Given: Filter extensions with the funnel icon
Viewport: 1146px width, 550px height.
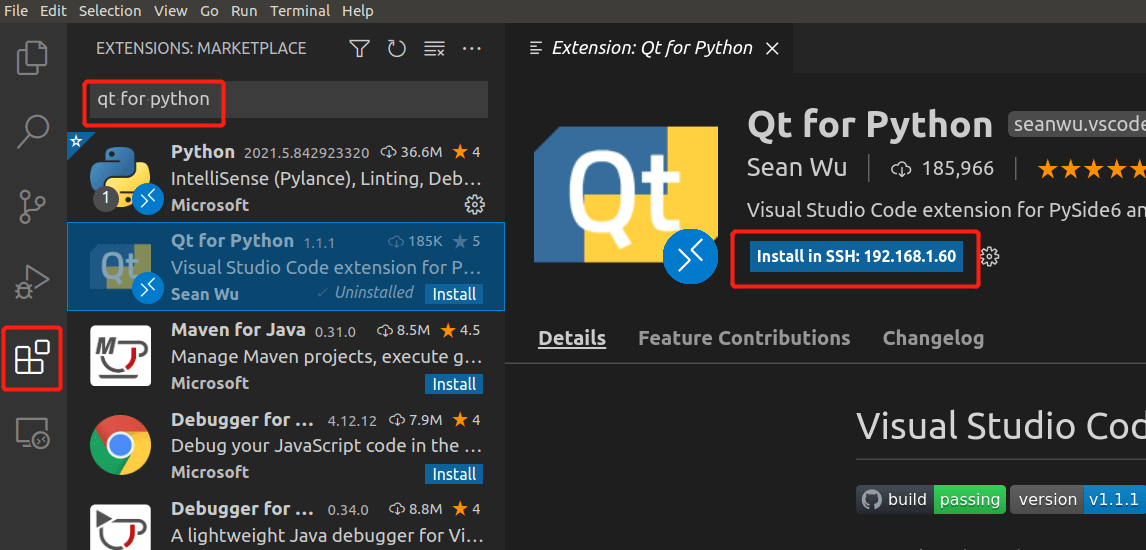Looking at the screenshot, I should click(x=358, y=49).
